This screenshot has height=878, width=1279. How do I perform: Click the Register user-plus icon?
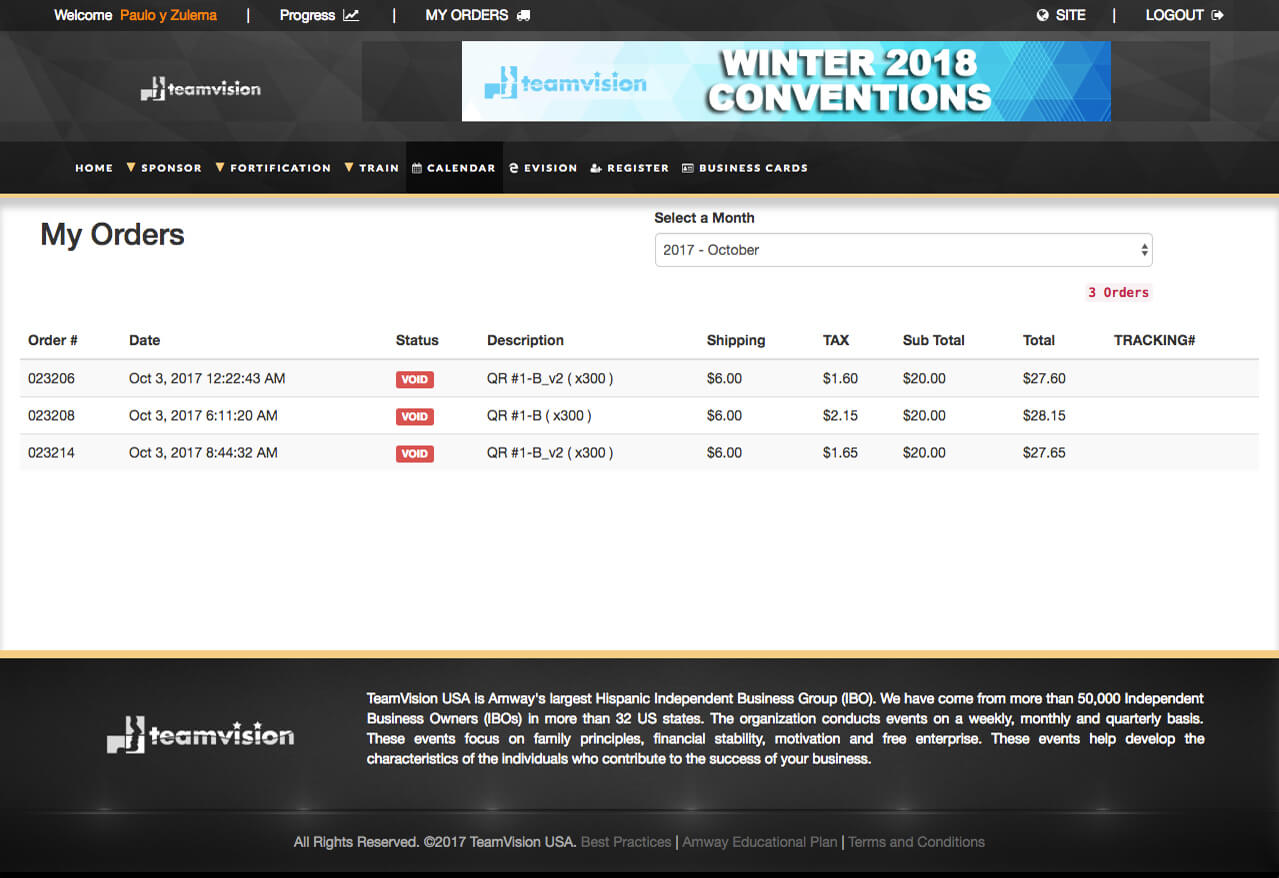(596, 168)
